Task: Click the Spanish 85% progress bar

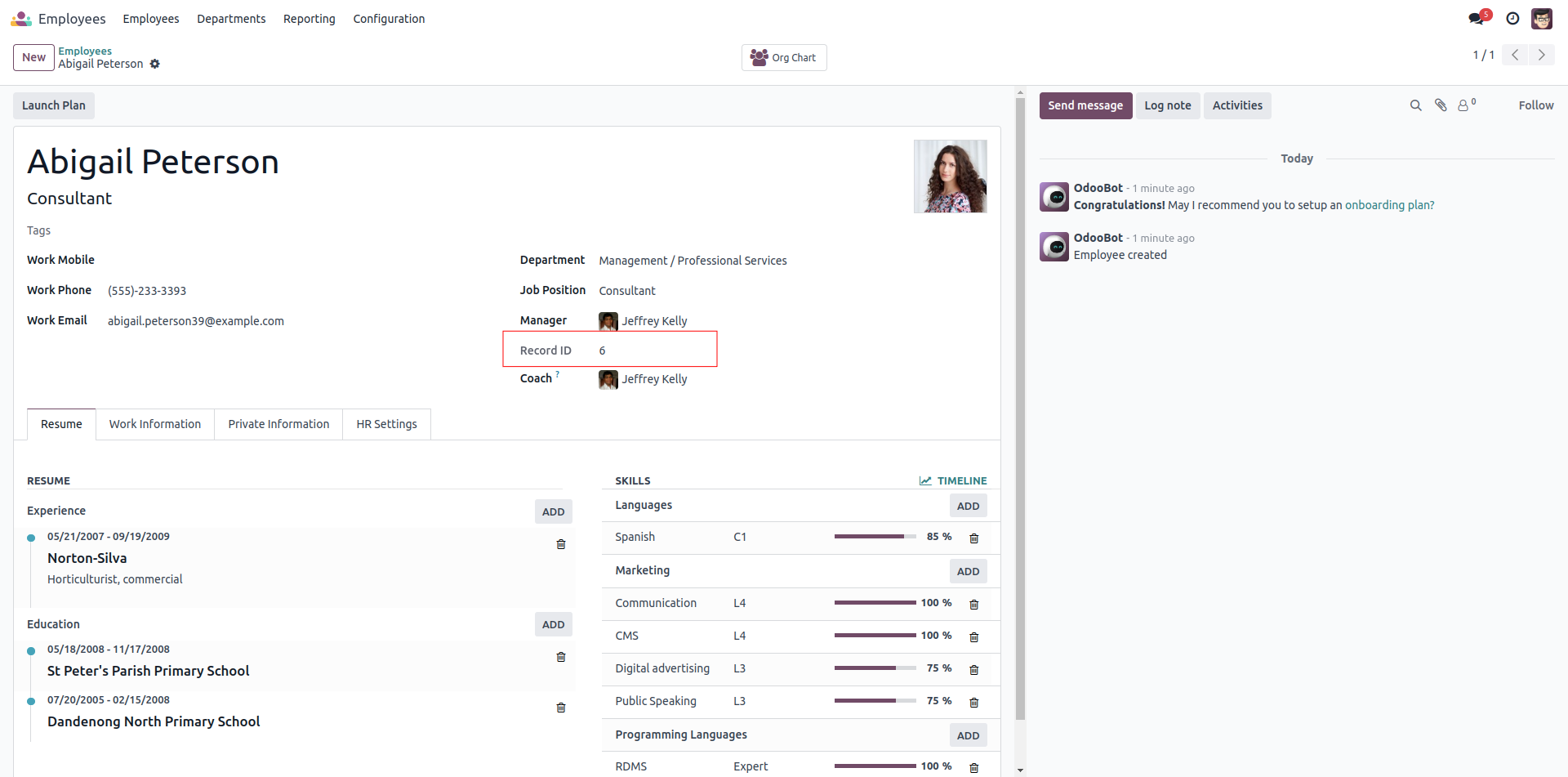Action: tap(875, 537)
